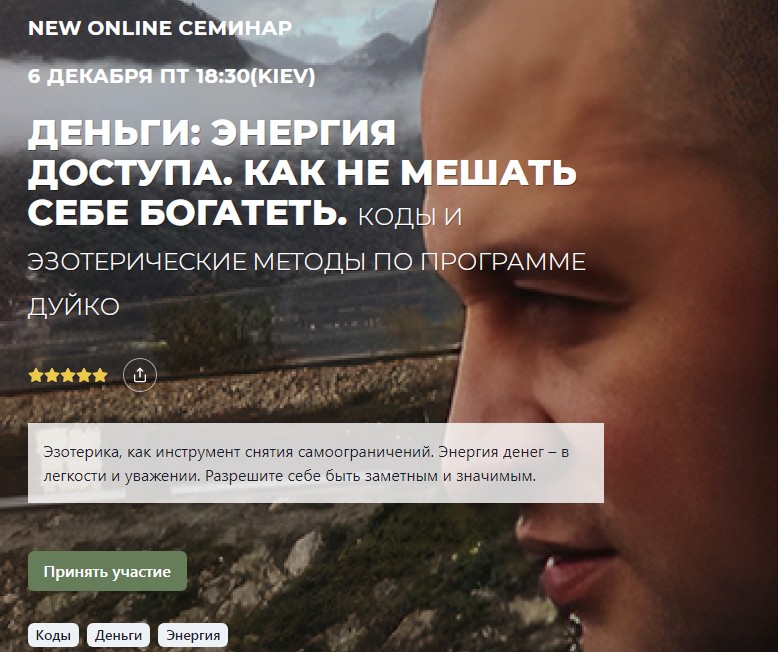Click the date '6 ДЕКАБРЯ ПТ 18:30(KIEV)'

coord(172,76)
